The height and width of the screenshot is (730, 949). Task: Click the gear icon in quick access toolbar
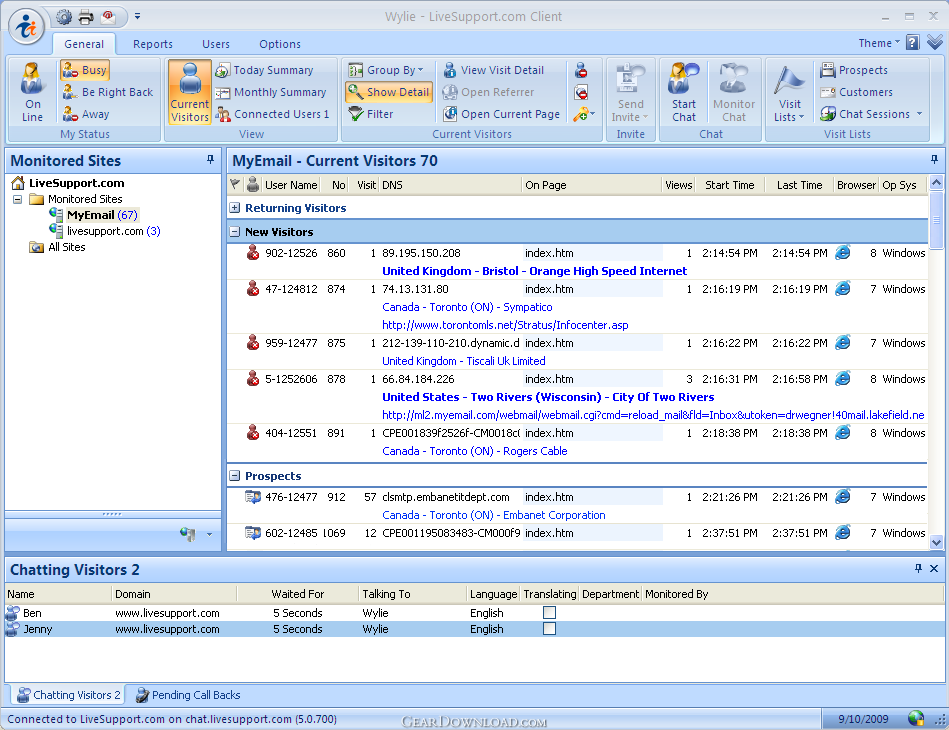(64, 17)
